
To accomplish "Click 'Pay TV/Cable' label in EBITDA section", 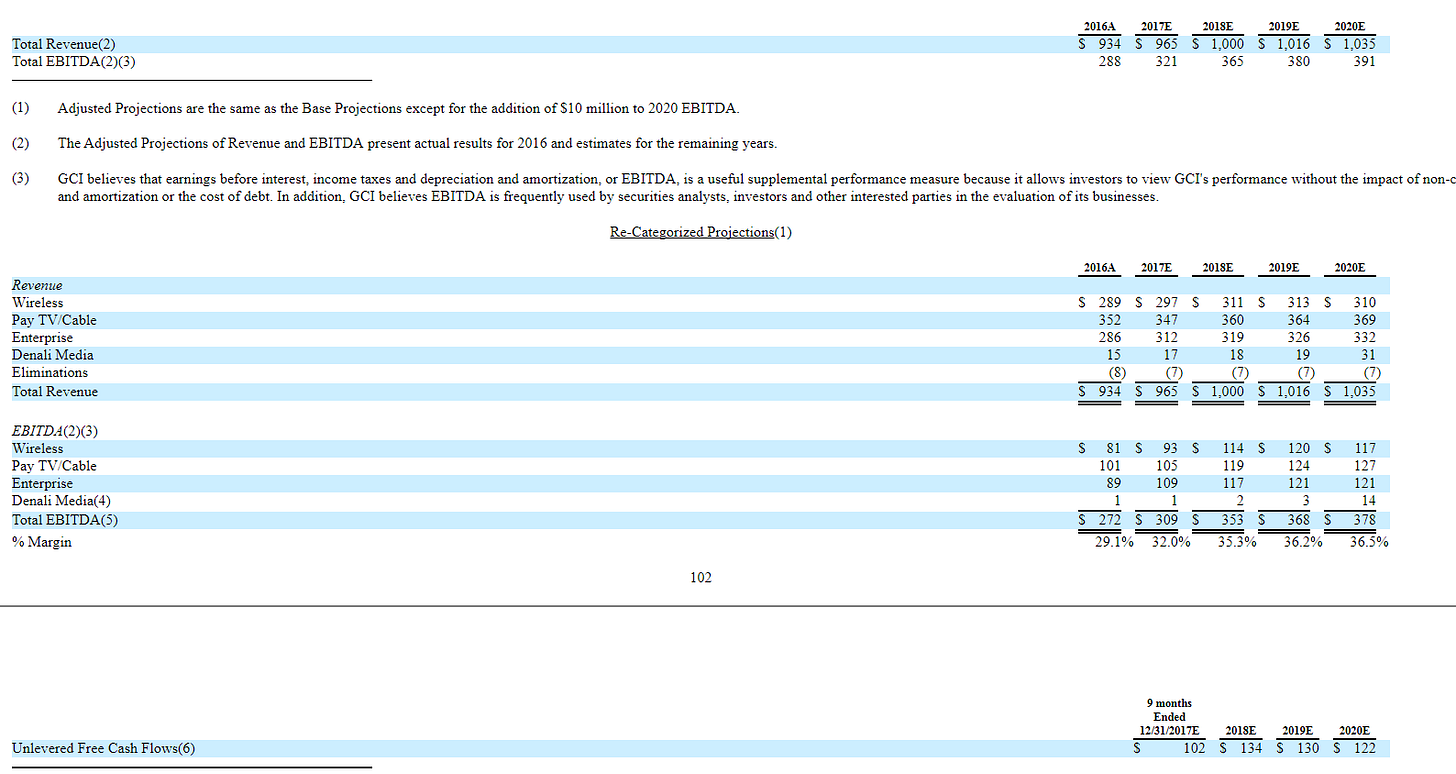I will [54, 465].
